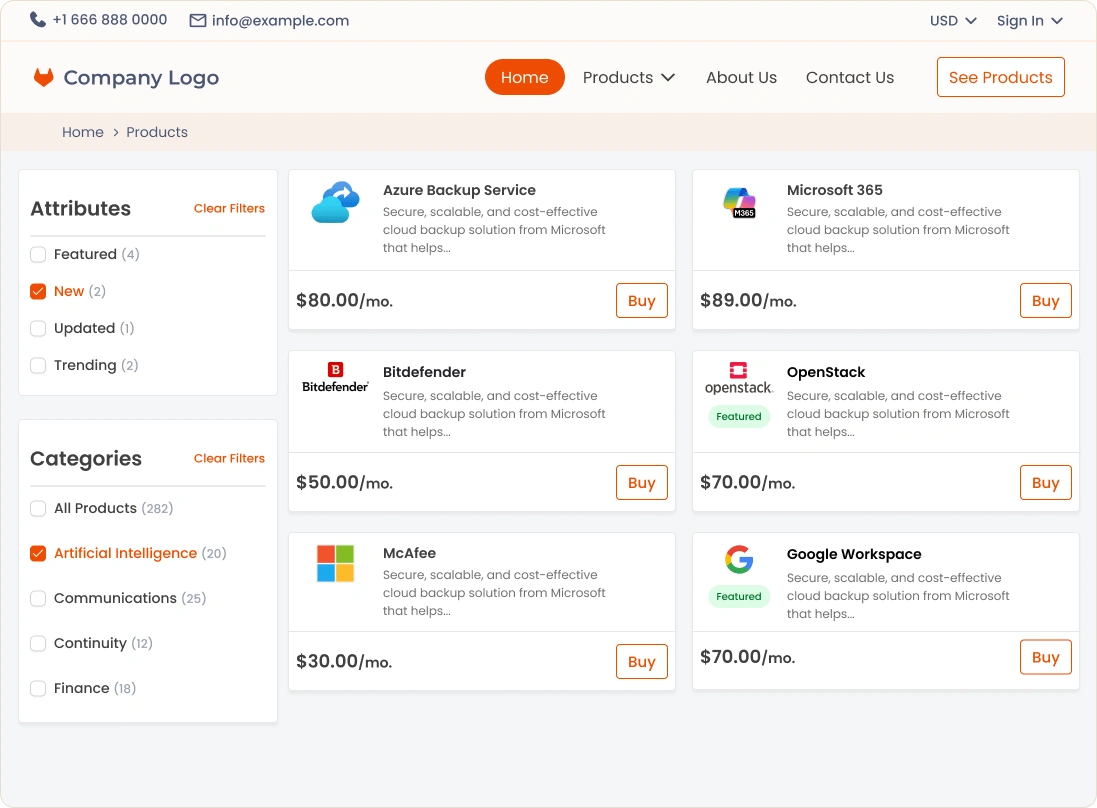The image size is (1097, 808).
Task: Clear Filters in the Categories panel
Action: (229, 458)
